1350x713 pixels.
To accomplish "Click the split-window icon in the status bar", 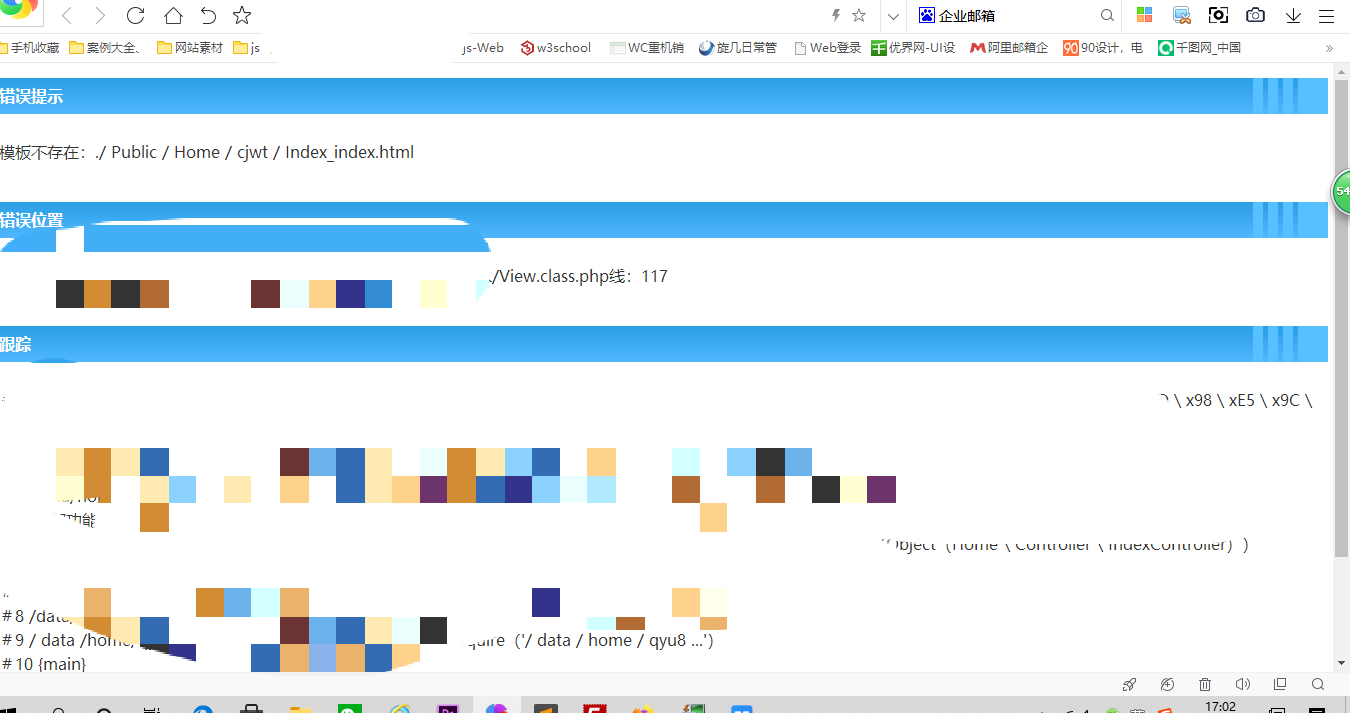I will coord(1280,684).
